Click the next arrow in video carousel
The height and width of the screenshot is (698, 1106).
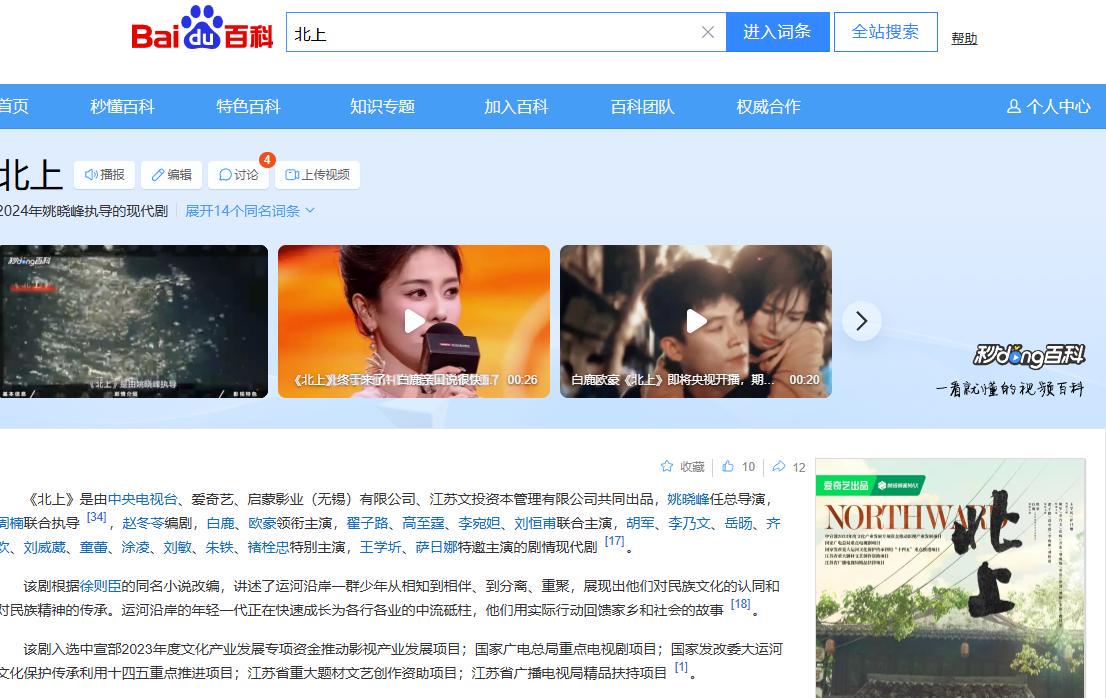861,322
